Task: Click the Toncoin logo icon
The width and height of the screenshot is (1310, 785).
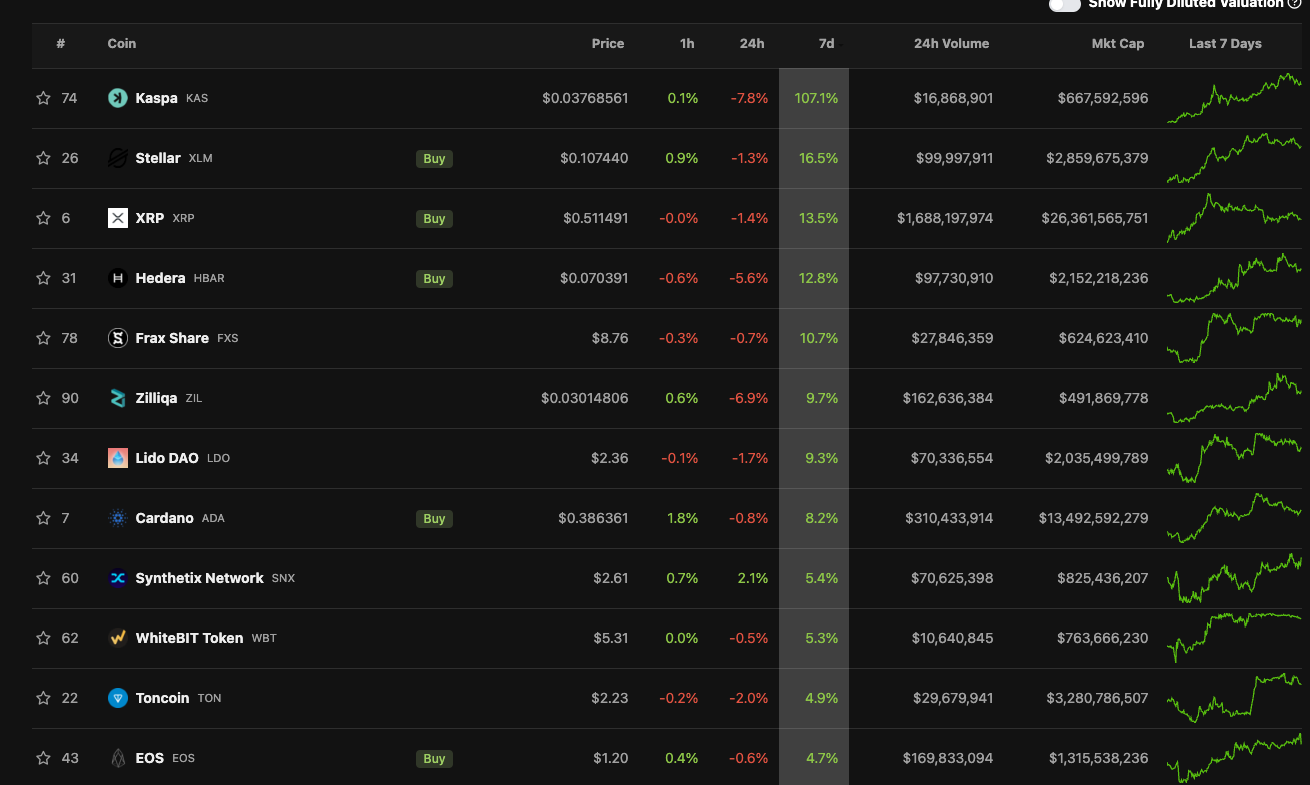Action: (118, 698)
